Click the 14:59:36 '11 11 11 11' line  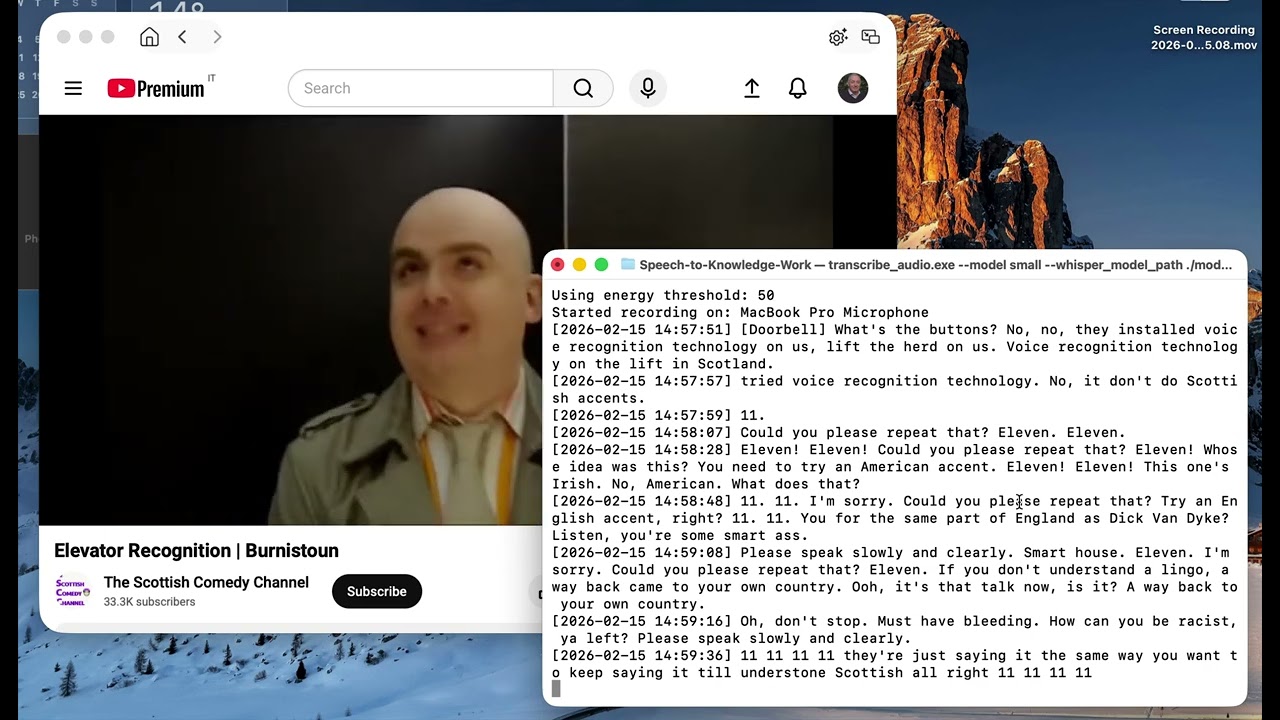(x=895, y=664)
